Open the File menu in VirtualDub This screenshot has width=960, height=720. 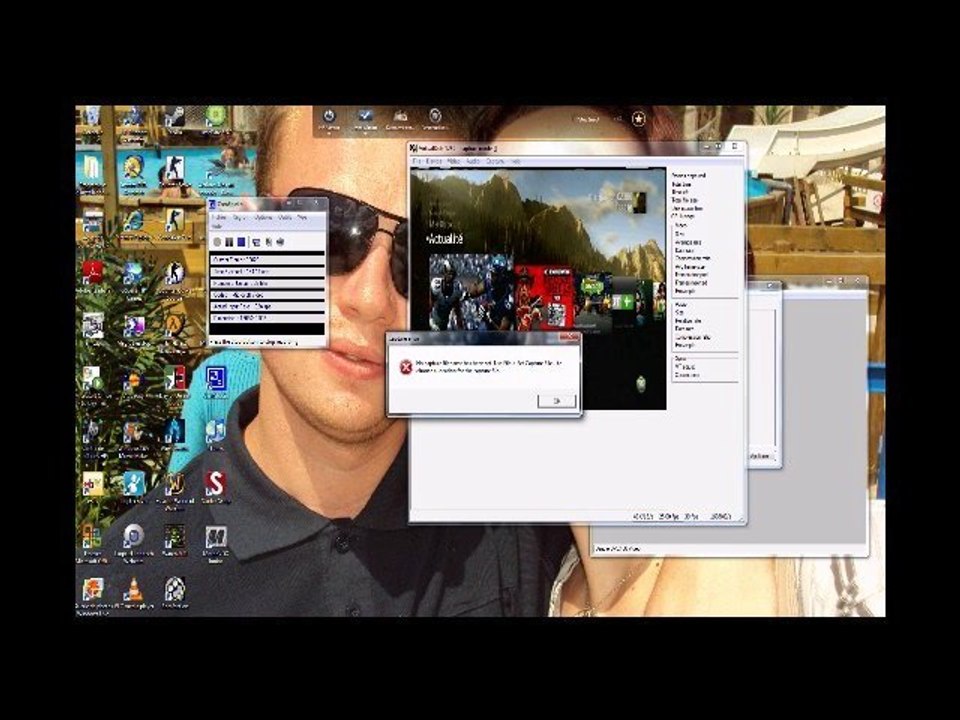coord(417,162)
